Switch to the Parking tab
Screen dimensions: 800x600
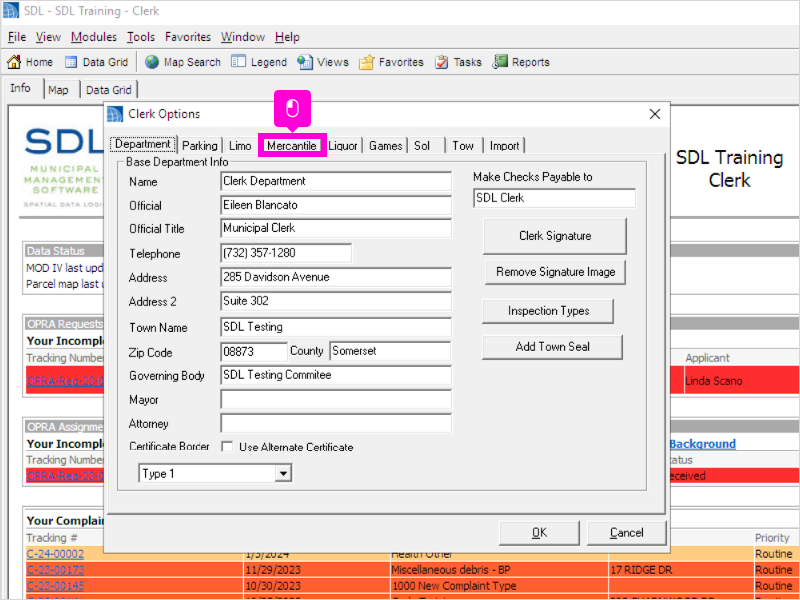click(x=199, y=146)
